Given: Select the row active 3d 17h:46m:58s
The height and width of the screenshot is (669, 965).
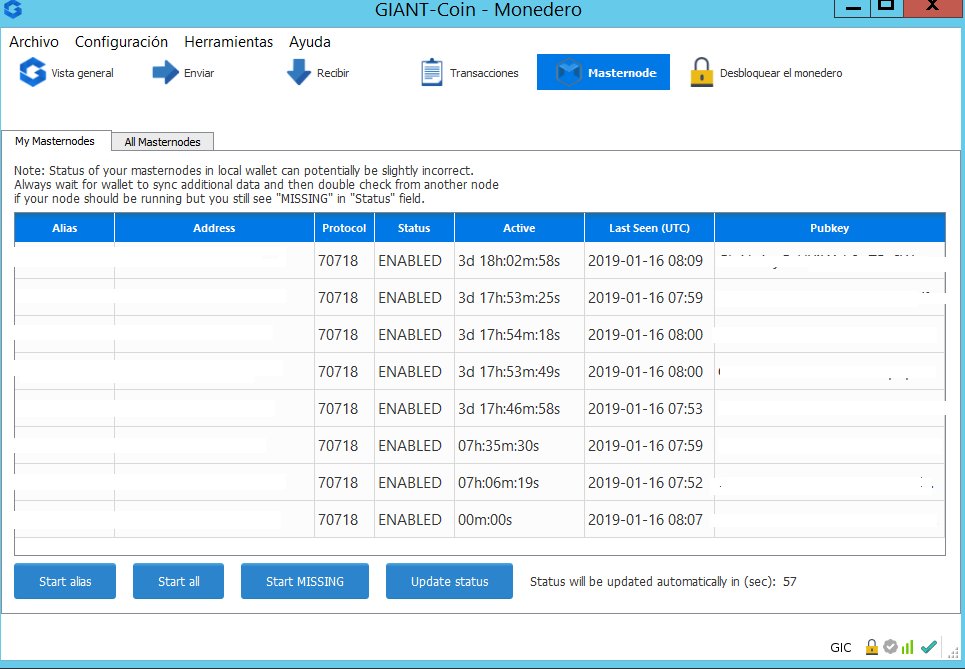Looking at the screenshot, I should (x=479, y=408).
